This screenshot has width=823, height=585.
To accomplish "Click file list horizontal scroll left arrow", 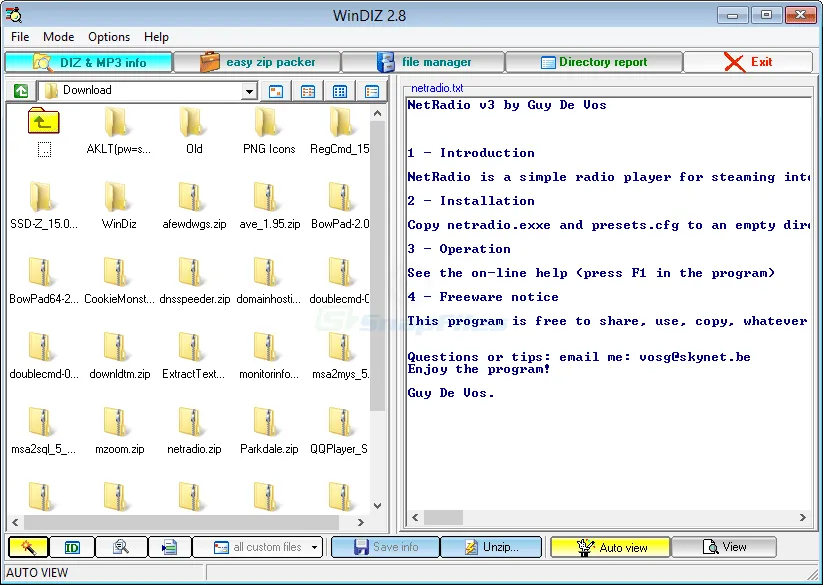I will [15, 523].
